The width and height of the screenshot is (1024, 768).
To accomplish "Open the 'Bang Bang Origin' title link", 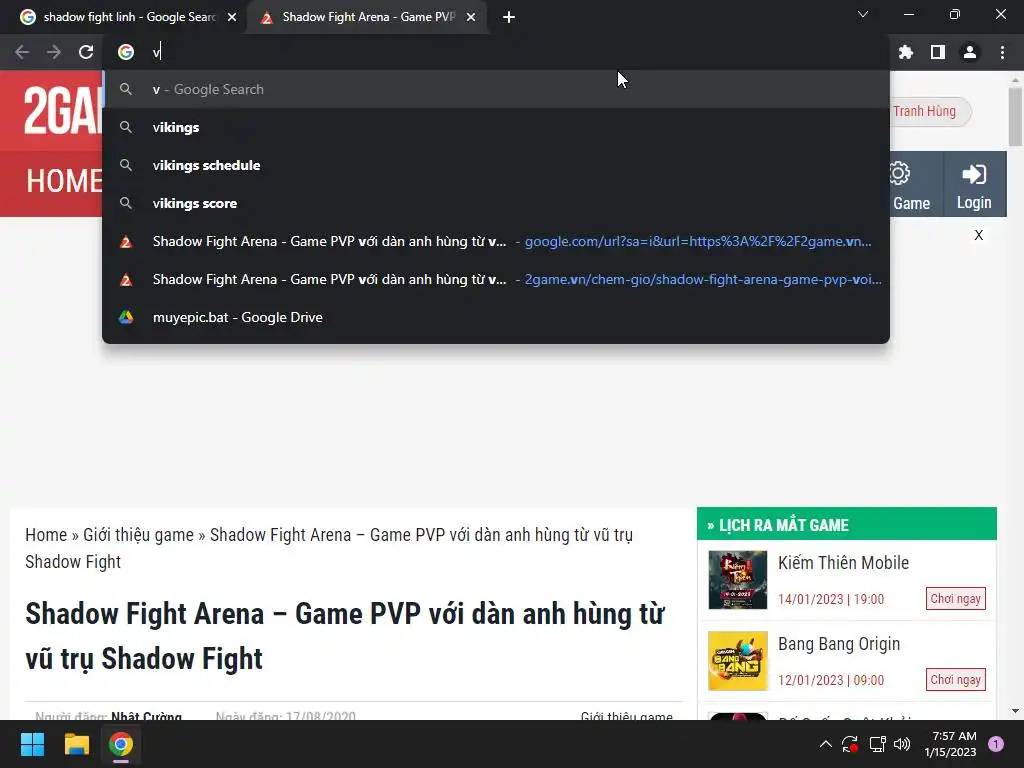I will coord(839,644).
